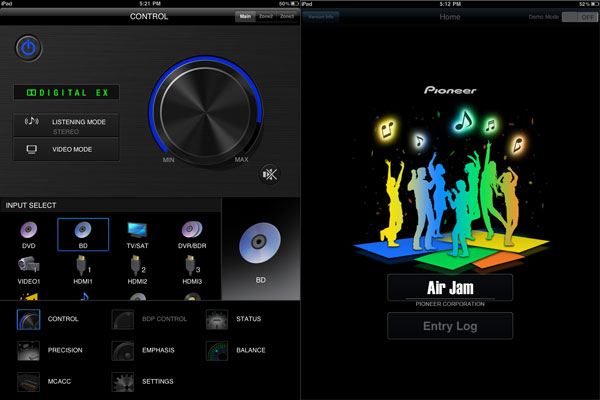
Task: Select the BD input in Input Select grid
Action: point(83,235)
